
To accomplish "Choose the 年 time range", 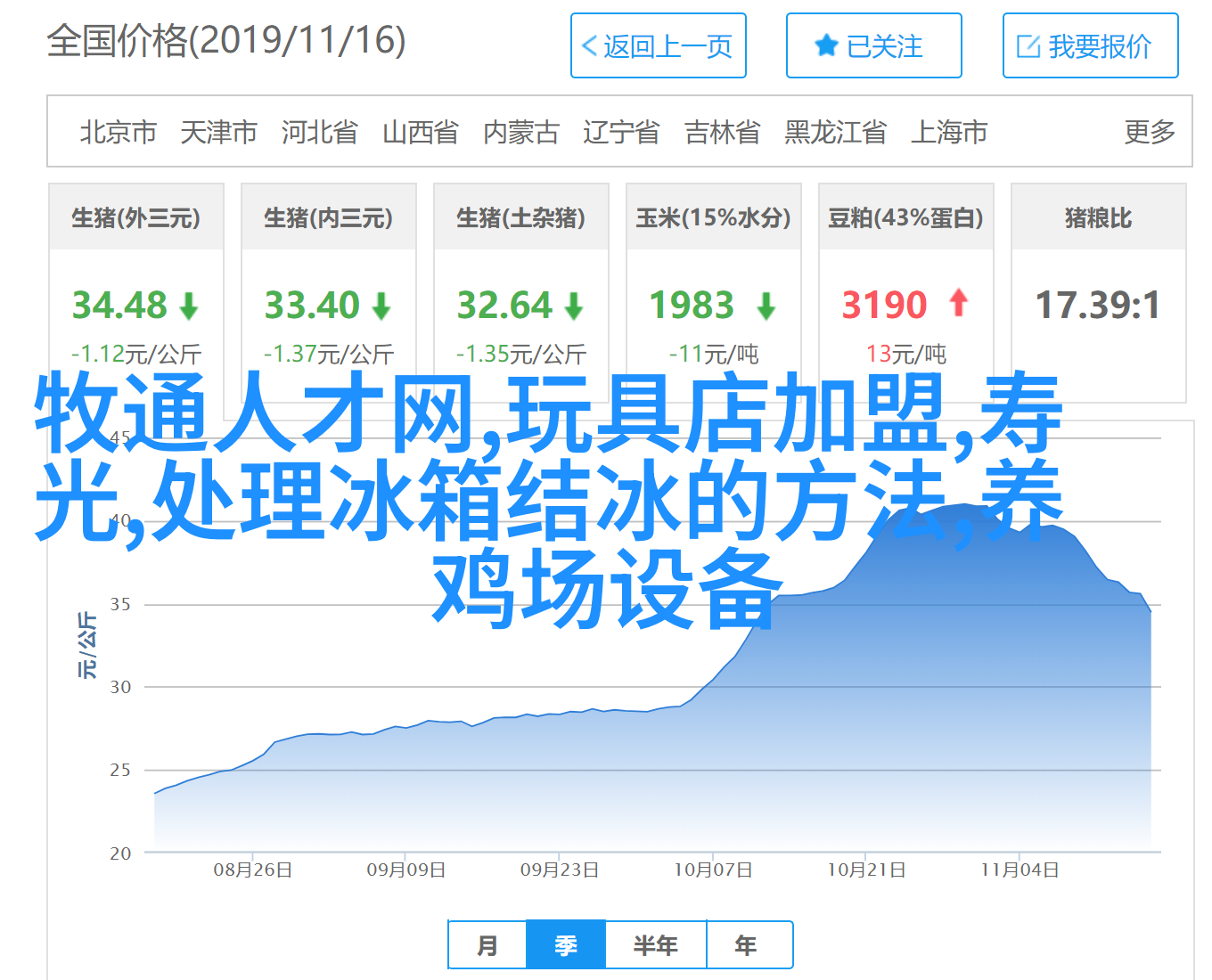I will pyautogui.click(x=747, y=945).
